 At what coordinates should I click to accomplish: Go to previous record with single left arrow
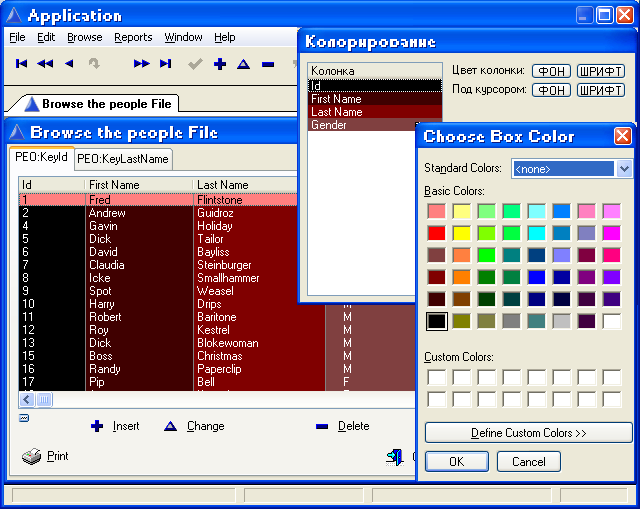click(x=69, y=64)
